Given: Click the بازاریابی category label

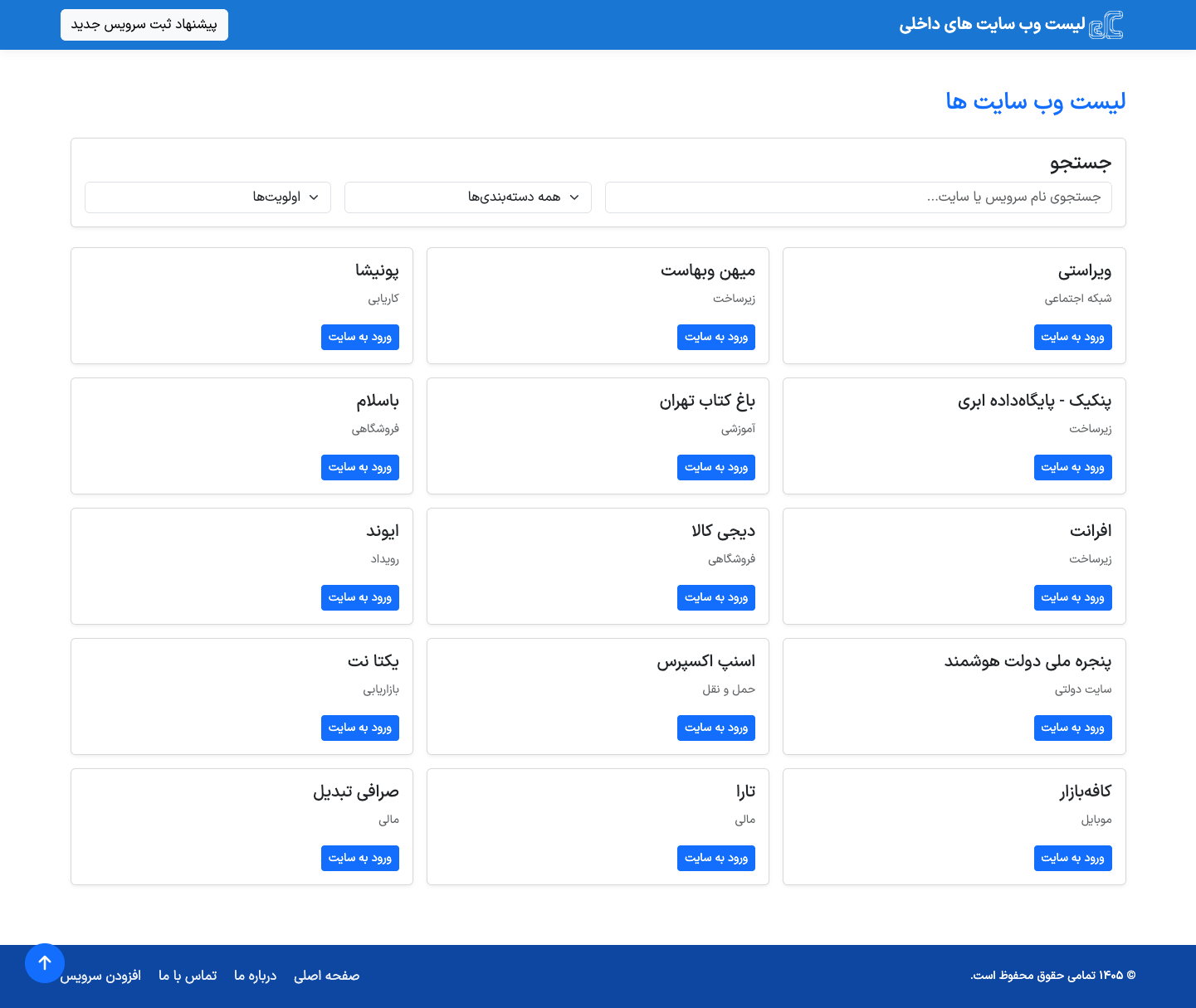Looking at the screenshot, I should pyautogui.click(x=381, y=689).
